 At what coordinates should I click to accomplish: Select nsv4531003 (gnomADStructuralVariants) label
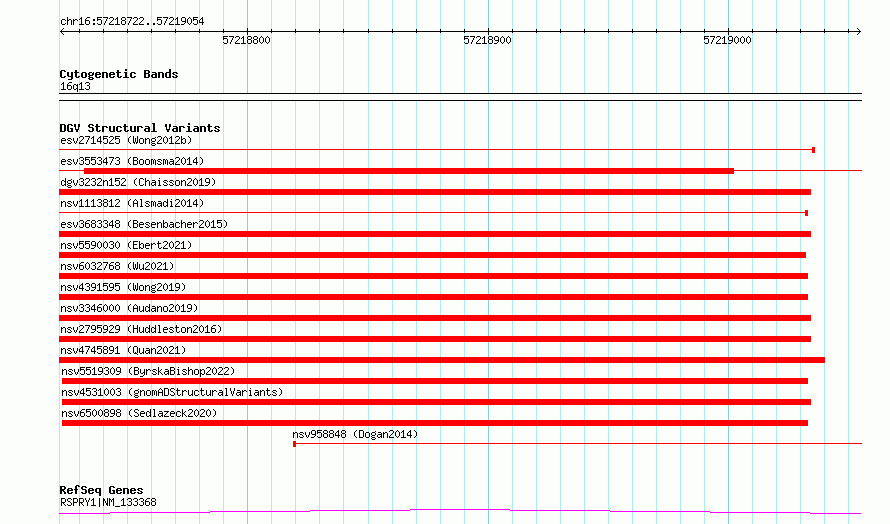(172, 392)
